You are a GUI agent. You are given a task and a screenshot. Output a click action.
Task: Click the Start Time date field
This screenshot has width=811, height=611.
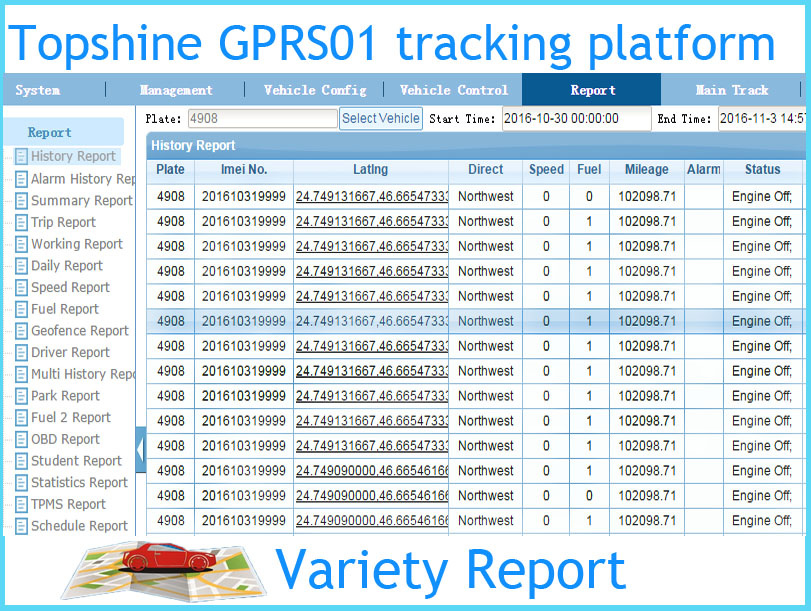[576, 118]
